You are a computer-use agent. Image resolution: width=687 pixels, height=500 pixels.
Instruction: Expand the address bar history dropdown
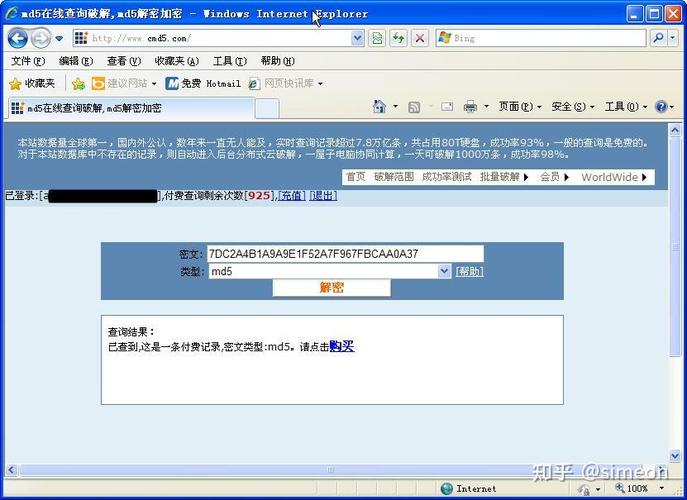click(358, 39)
